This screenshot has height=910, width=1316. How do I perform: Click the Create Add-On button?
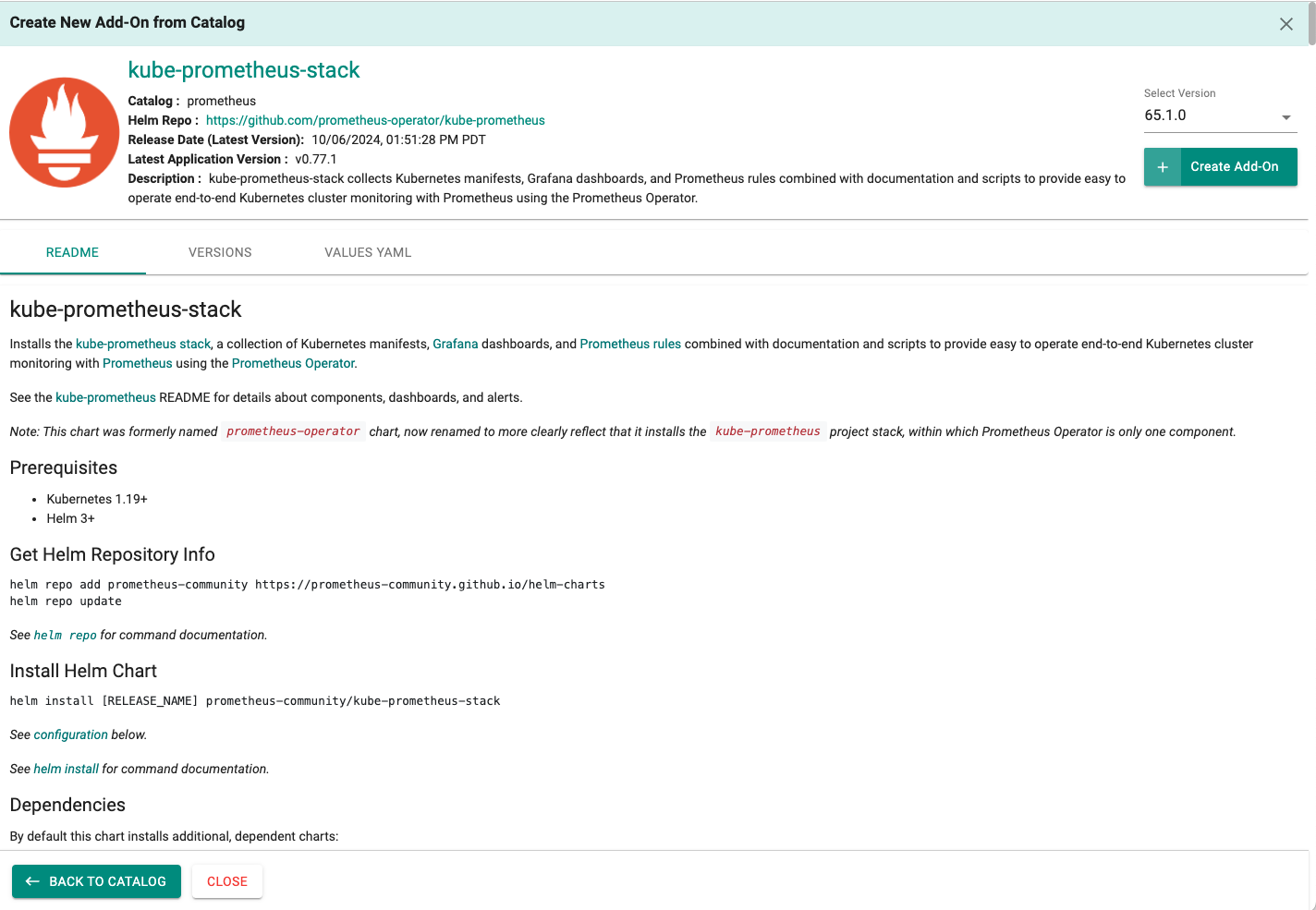tap(1220, 167)
